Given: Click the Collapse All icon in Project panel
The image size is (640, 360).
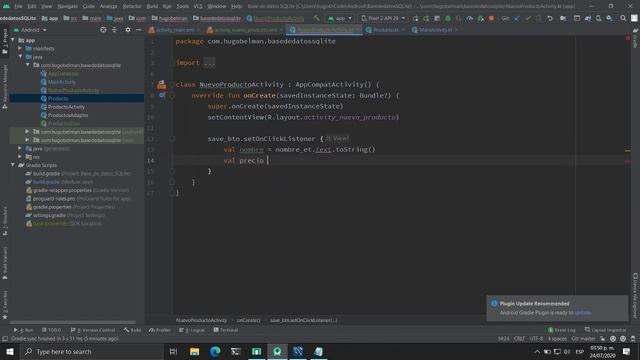Looking at the screenshot, I should point(114,30).
